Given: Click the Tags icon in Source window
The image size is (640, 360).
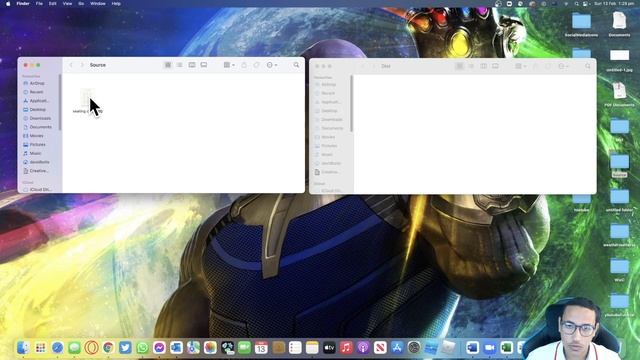Looking at the screenshot, I should pos(256,65).
